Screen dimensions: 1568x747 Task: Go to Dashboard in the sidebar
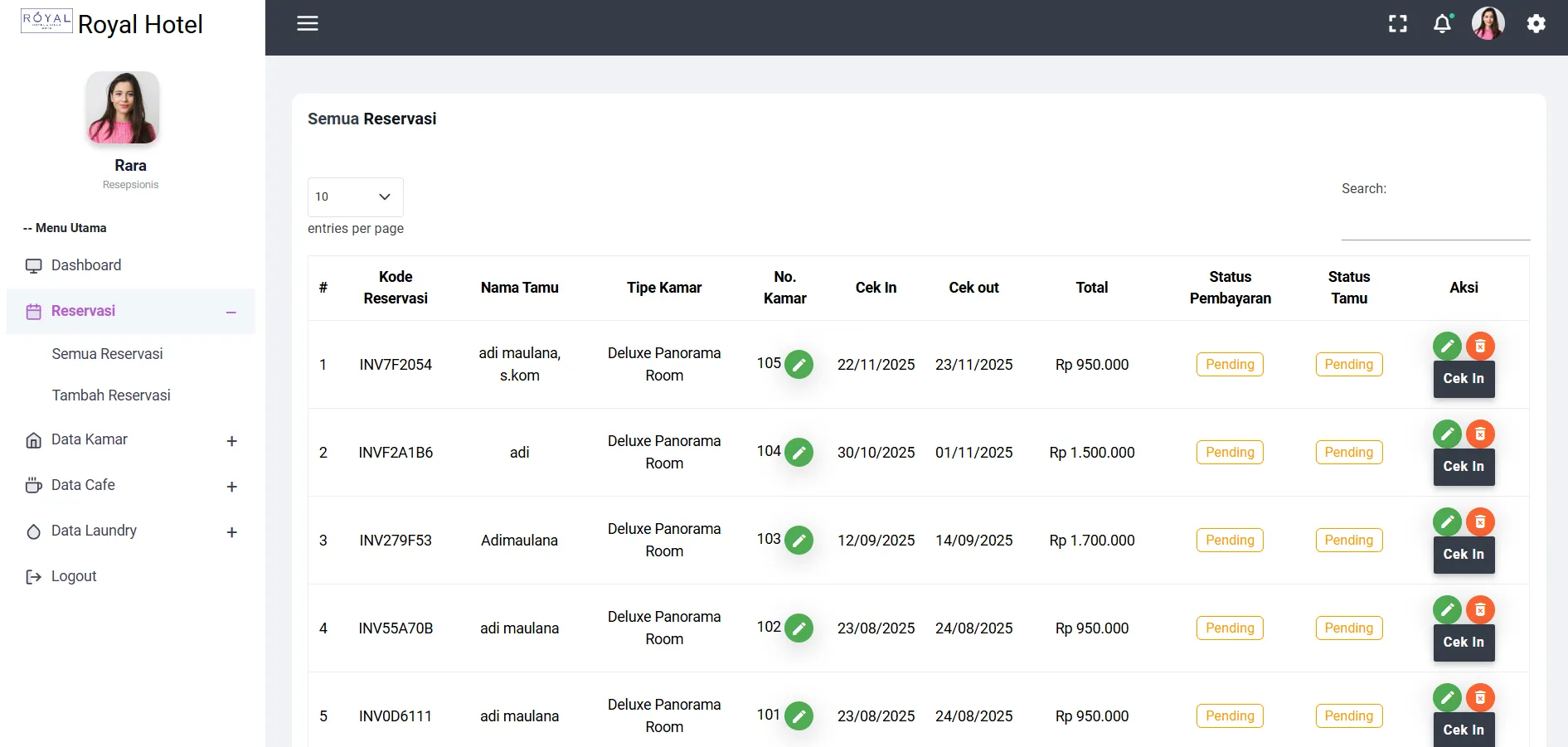[x=86, y=265]
